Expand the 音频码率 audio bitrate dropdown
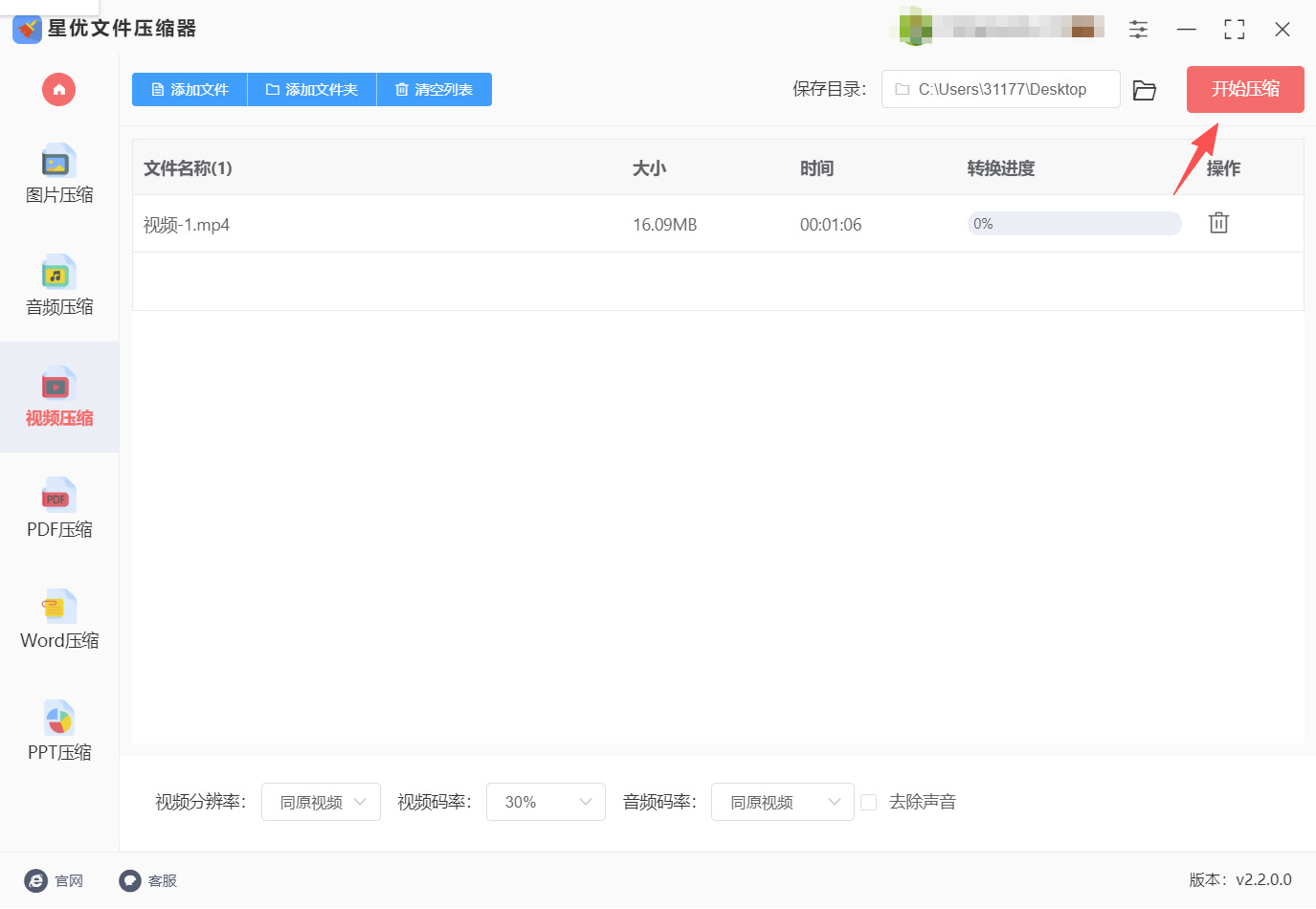1316x909 pixels. point(782,802)
